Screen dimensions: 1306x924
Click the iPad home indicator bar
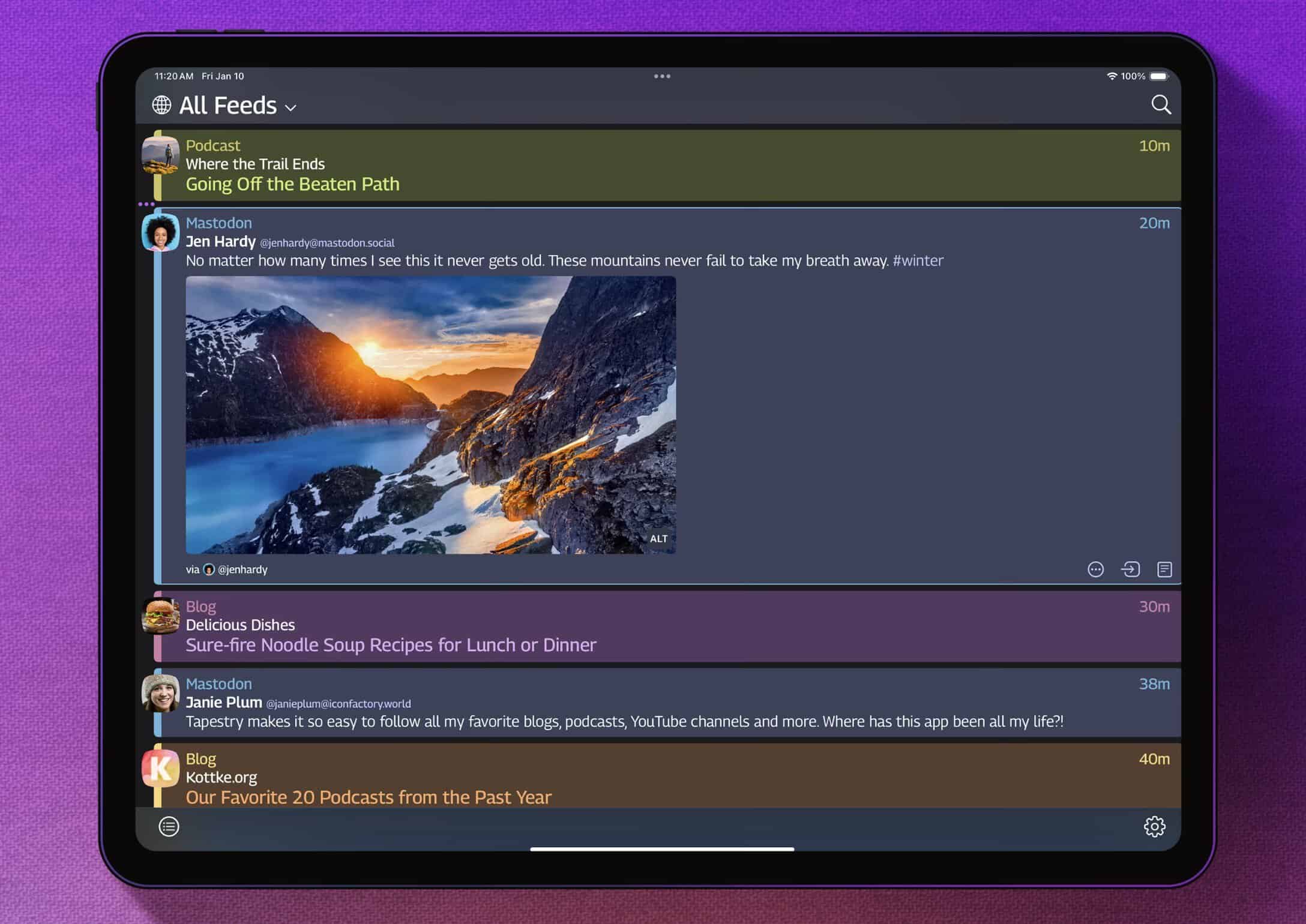click(662, 849)
